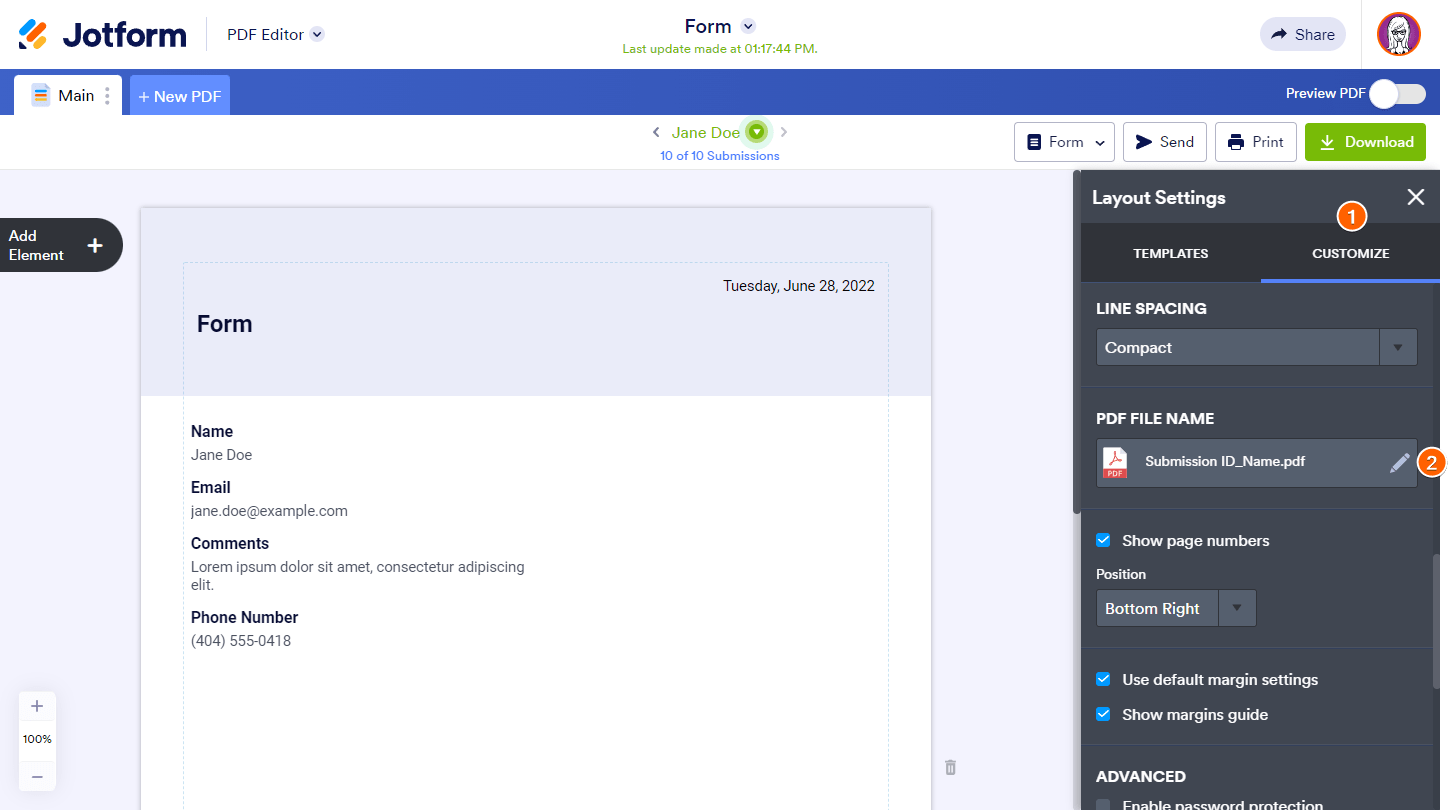
Task: Open the Jane Doe submission dropdown
Action: 757,132
